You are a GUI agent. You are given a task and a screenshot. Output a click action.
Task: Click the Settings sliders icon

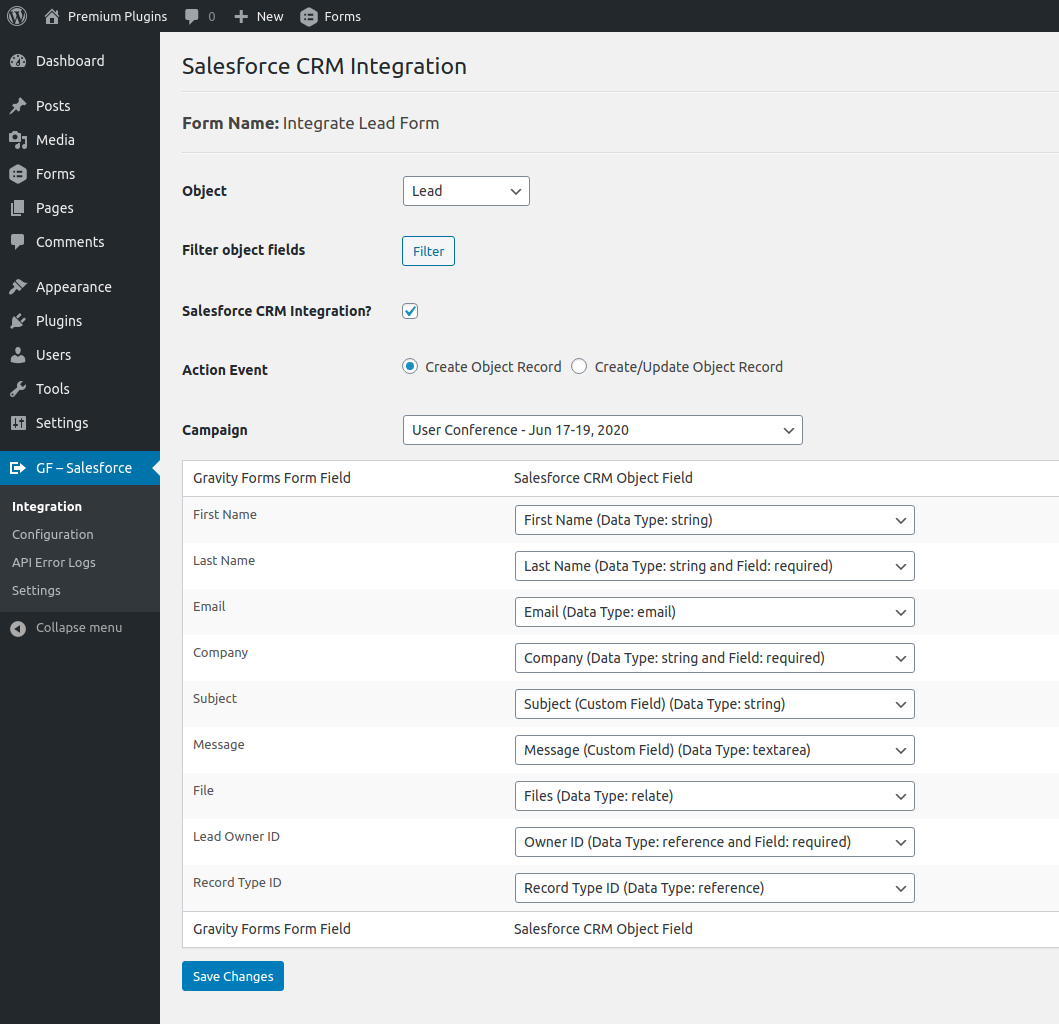(x=18, y=423)
